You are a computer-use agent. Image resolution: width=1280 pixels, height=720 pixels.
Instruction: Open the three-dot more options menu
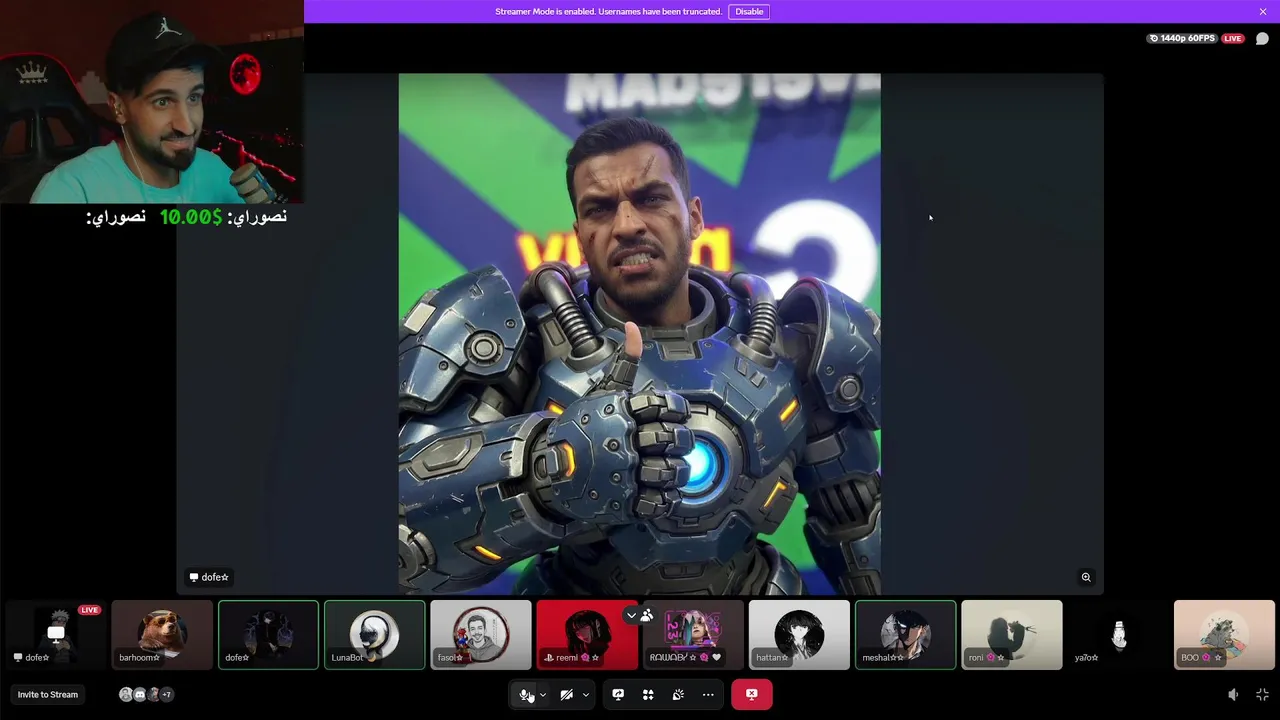pos(708,695)
